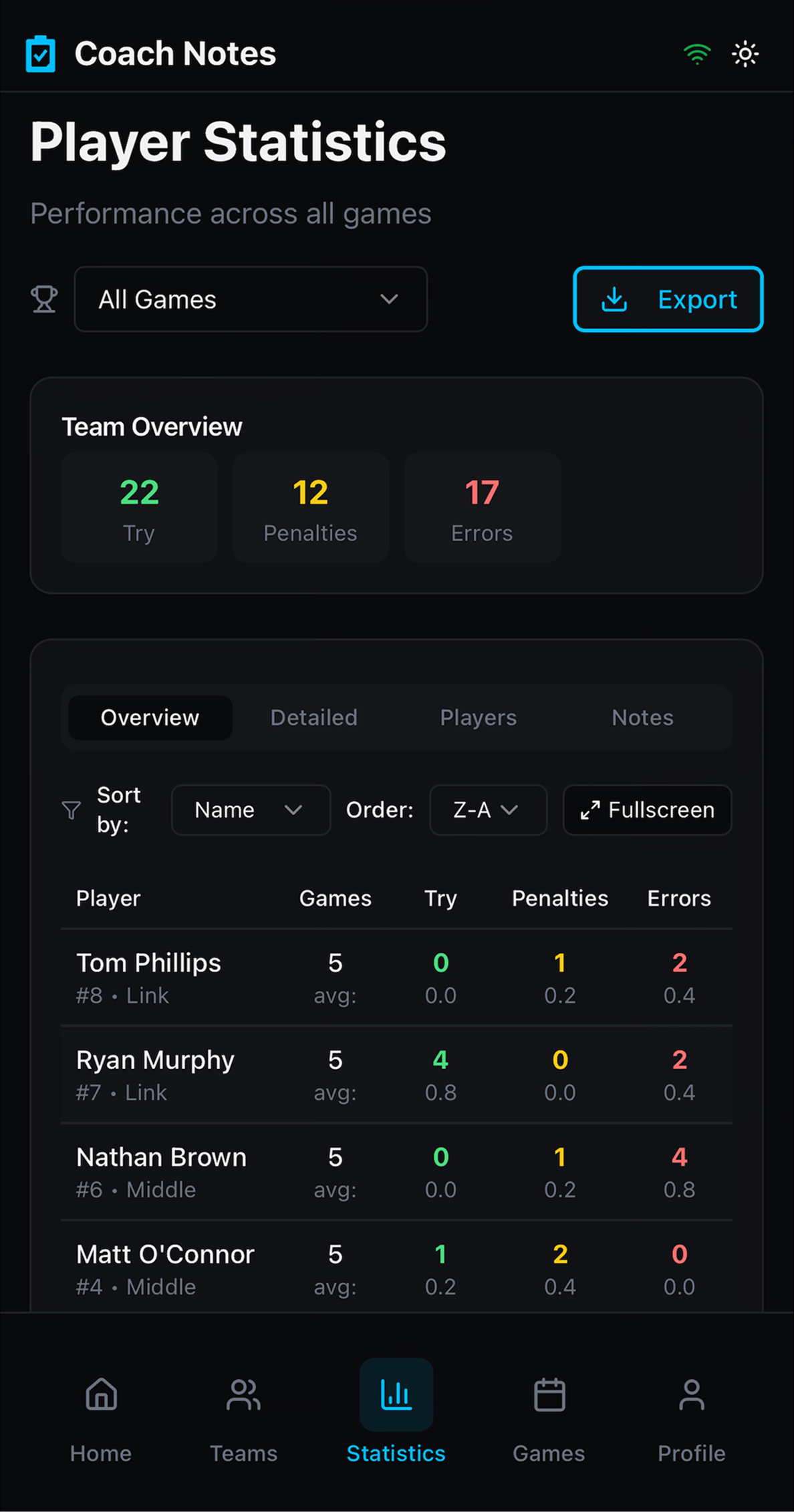Screen dimensions: 794x1512
Task: Switch to the Detailed tab
Action: point(313,718)
